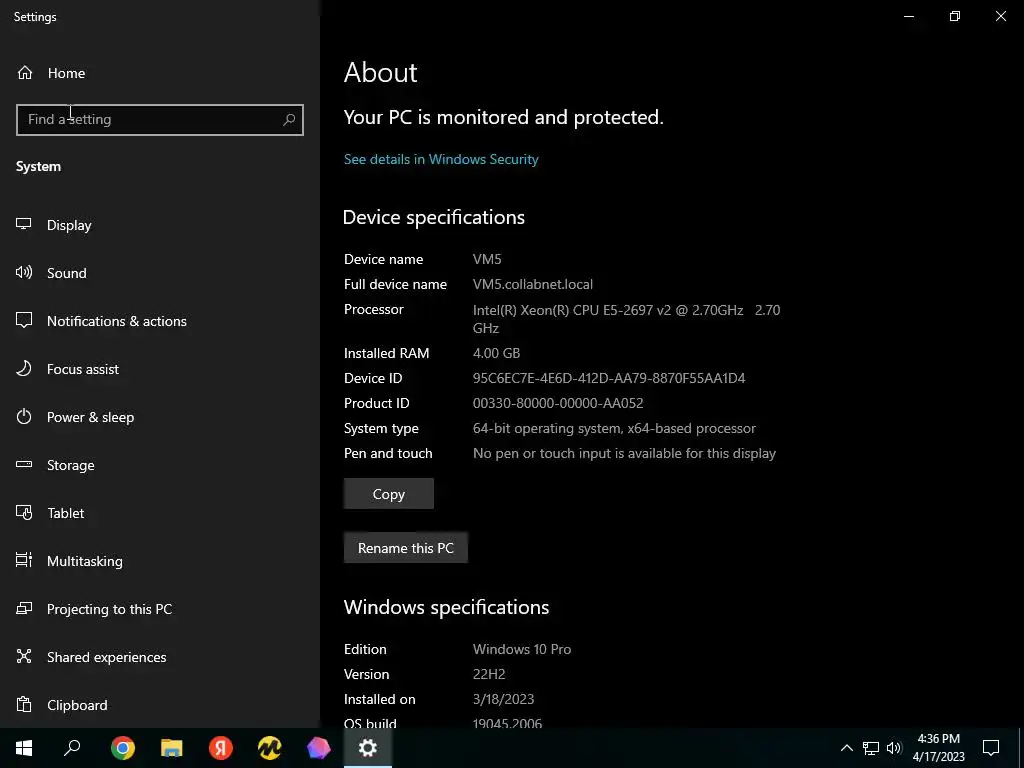Click the Installed RAM value 4.00 GB
Screen dimensions: 1024x768
(x=496, y=353)
